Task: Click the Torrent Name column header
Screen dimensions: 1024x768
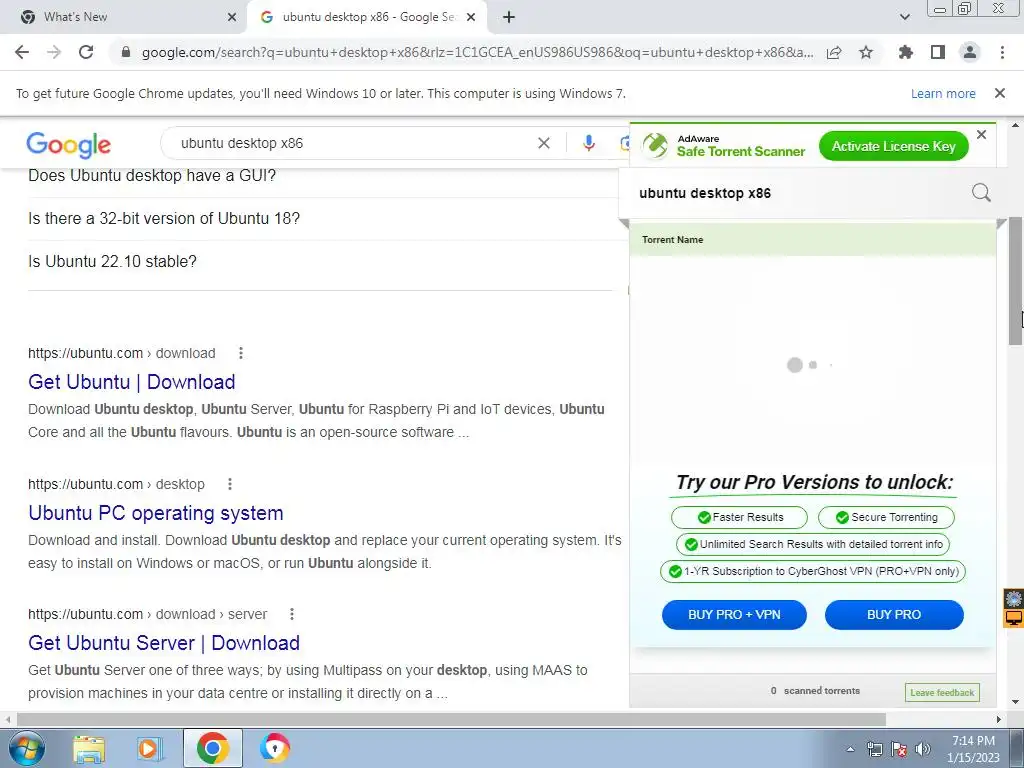Action: (673, 240)
